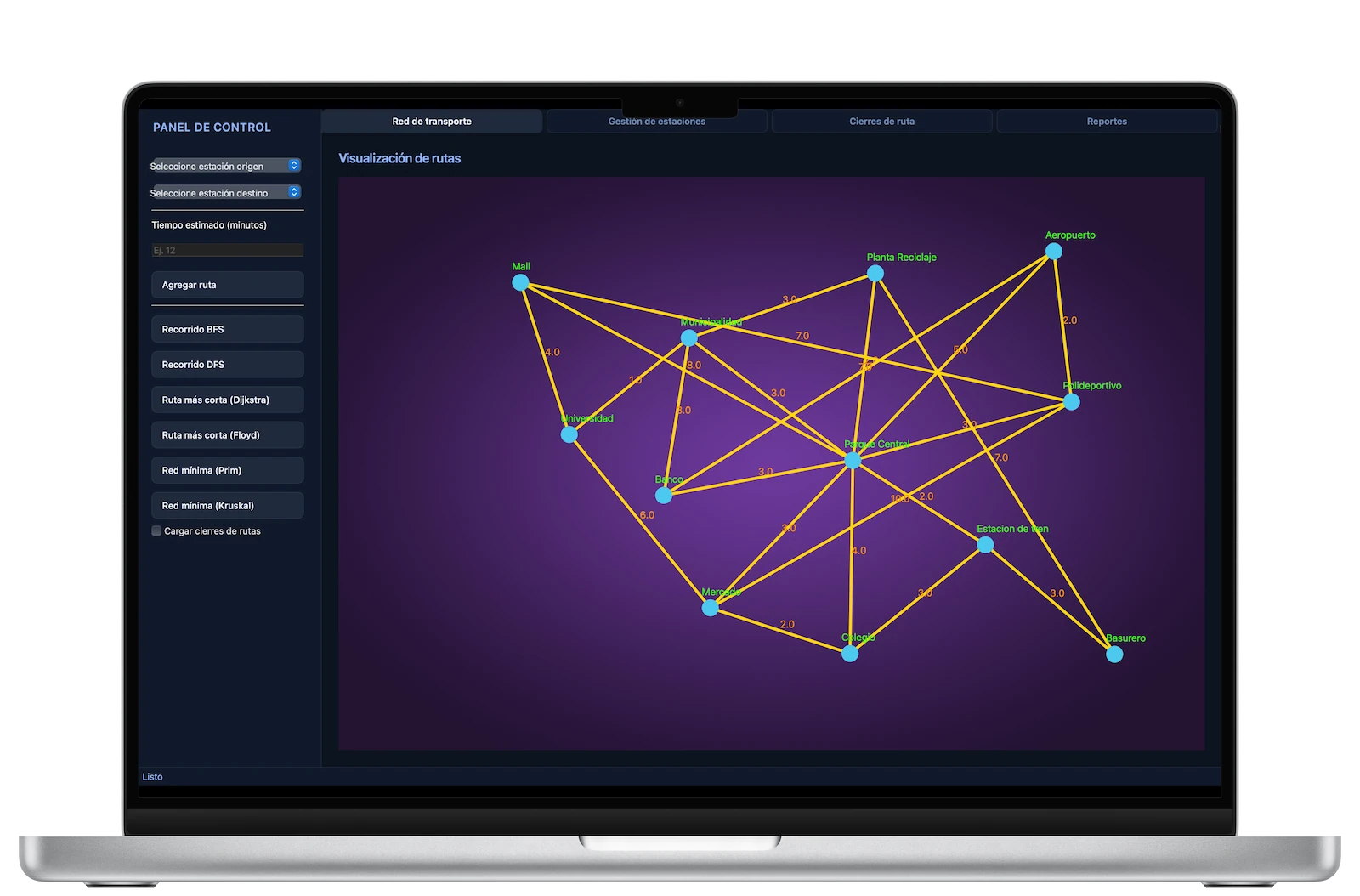Select the Parque Central node
Screen dimensions: 1360x896
[x=851, y=459]
